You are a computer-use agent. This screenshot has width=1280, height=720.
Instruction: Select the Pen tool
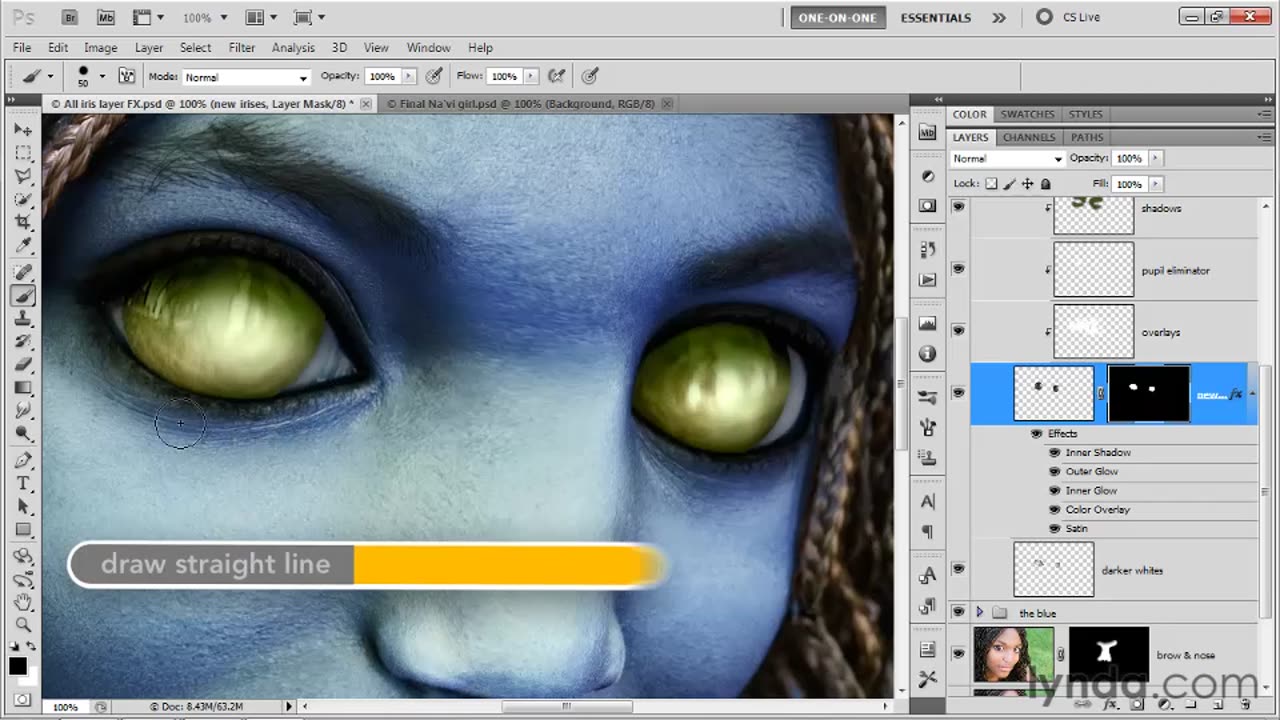point(23,460)
